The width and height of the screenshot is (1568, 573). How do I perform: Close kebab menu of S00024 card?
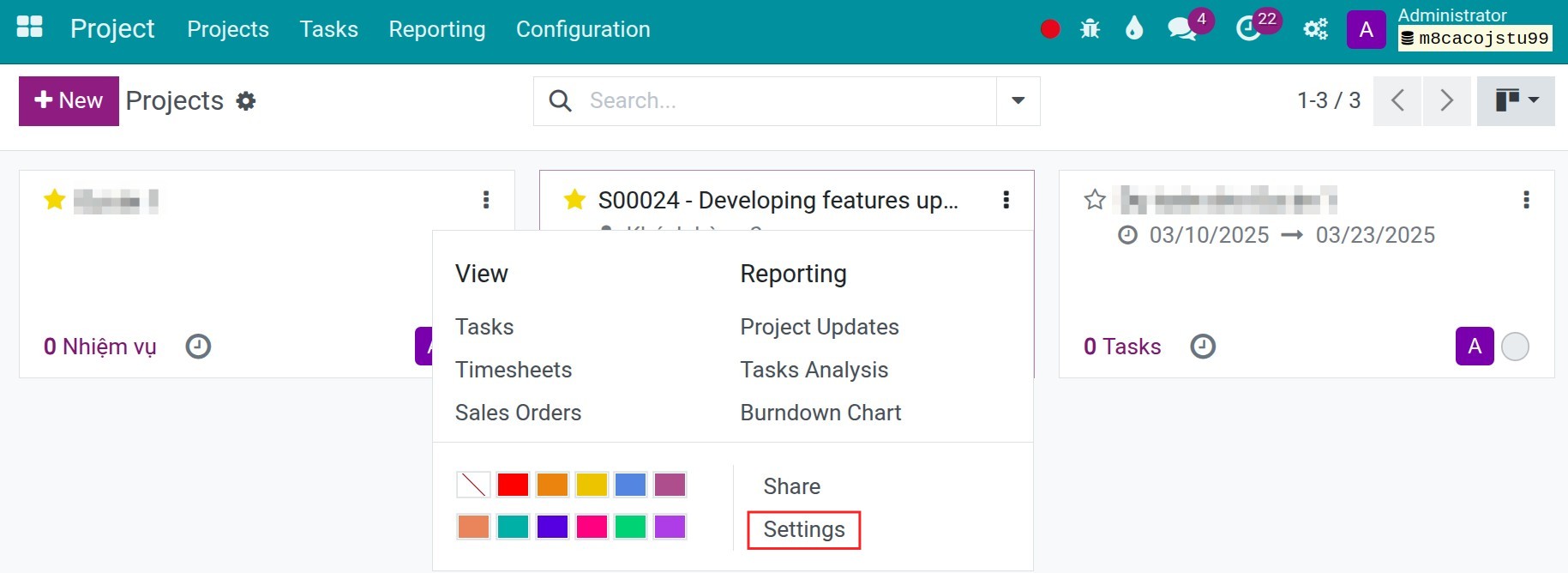(1006, 200)
